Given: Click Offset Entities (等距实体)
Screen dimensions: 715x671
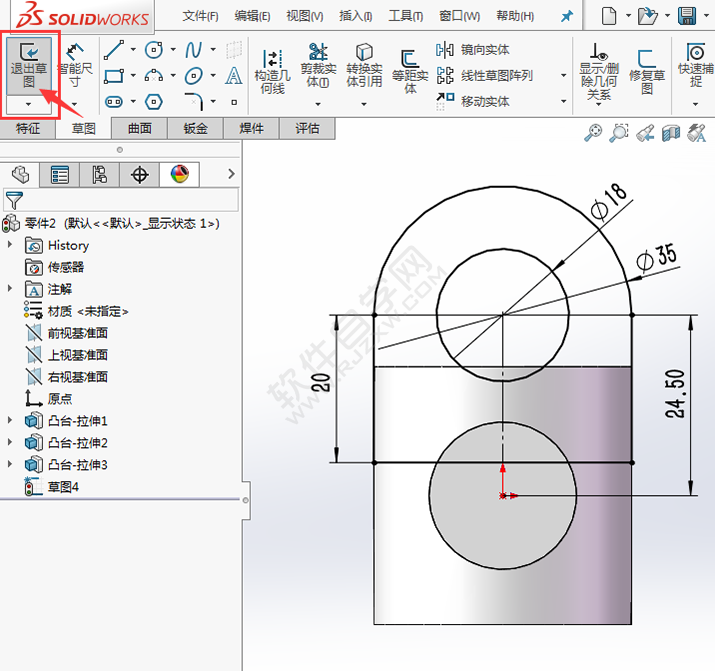Looking at the screenshot, I should click(x=410, y=72).
